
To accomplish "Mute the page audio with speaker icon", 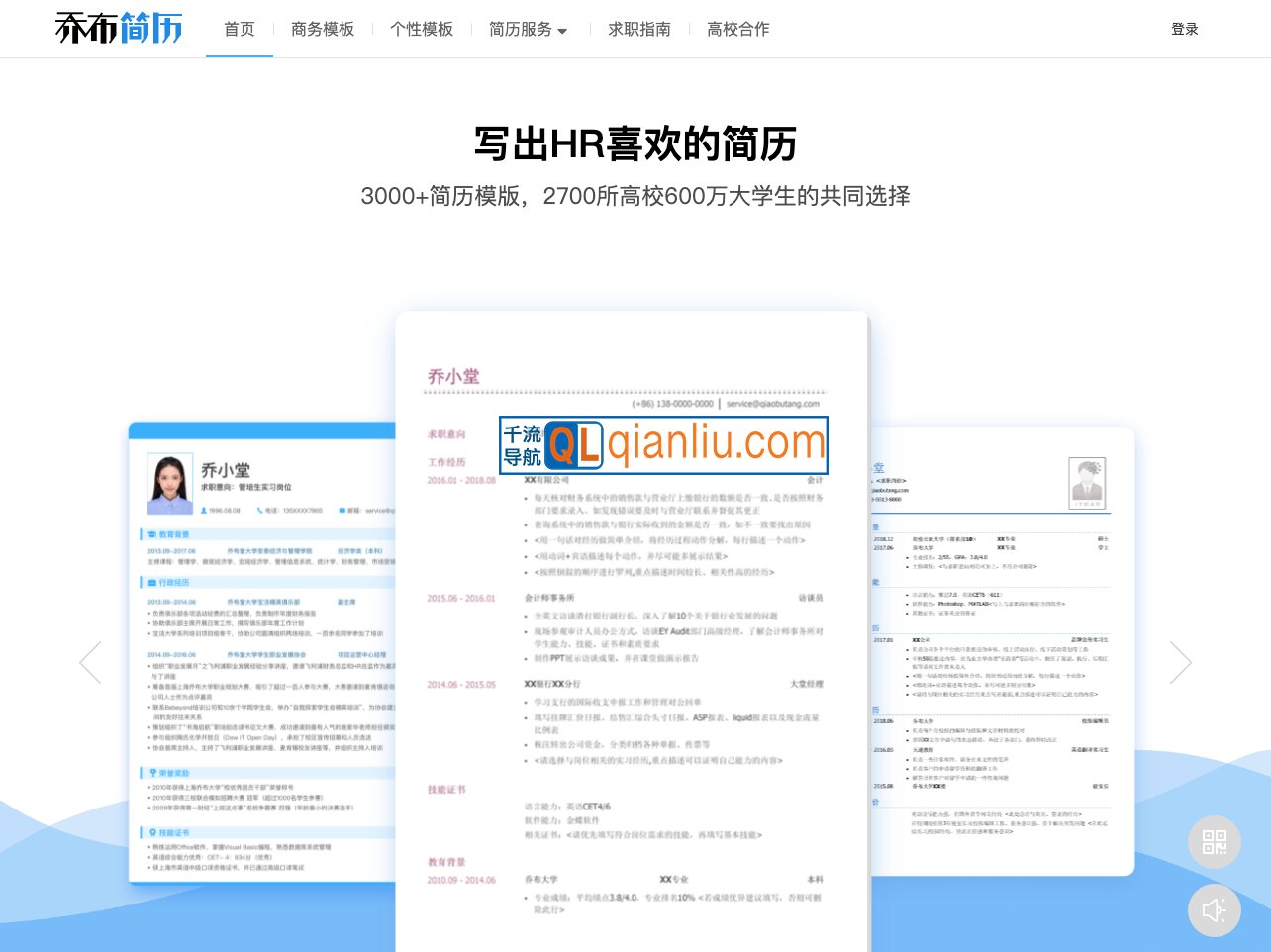I will pos(1215,910).
